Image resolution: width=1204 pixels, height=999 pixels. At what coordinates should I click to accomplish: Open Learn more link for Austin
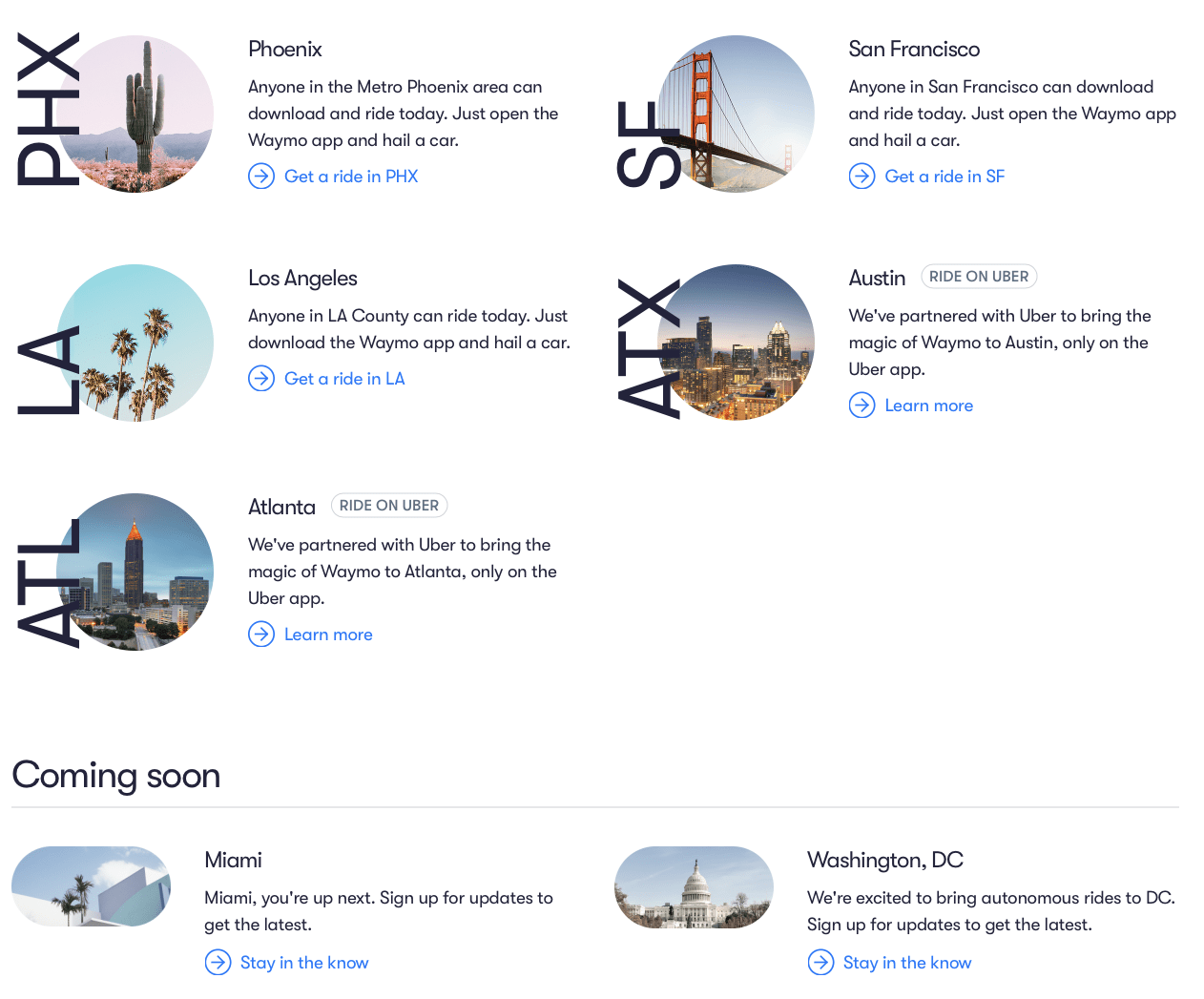(x=928, y=406)
